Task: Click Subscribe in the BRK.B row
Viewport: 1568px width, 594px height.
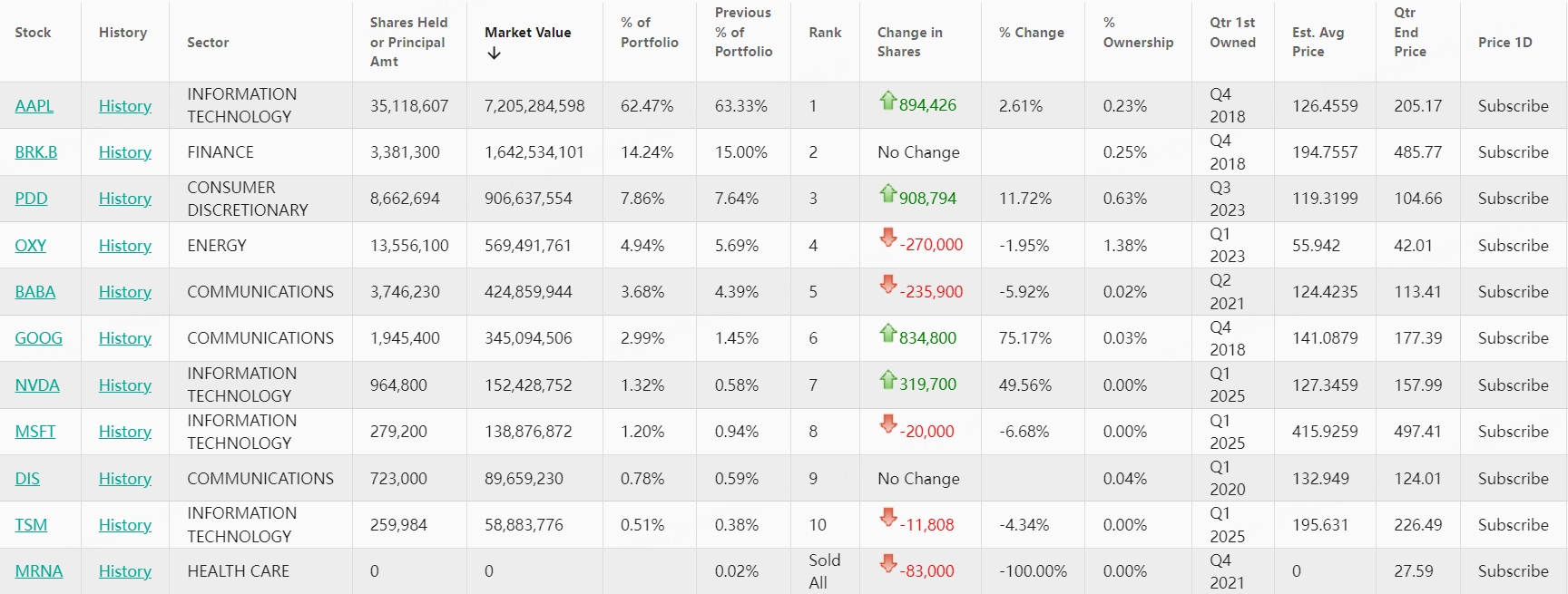Action: [x=1513, y=152]
